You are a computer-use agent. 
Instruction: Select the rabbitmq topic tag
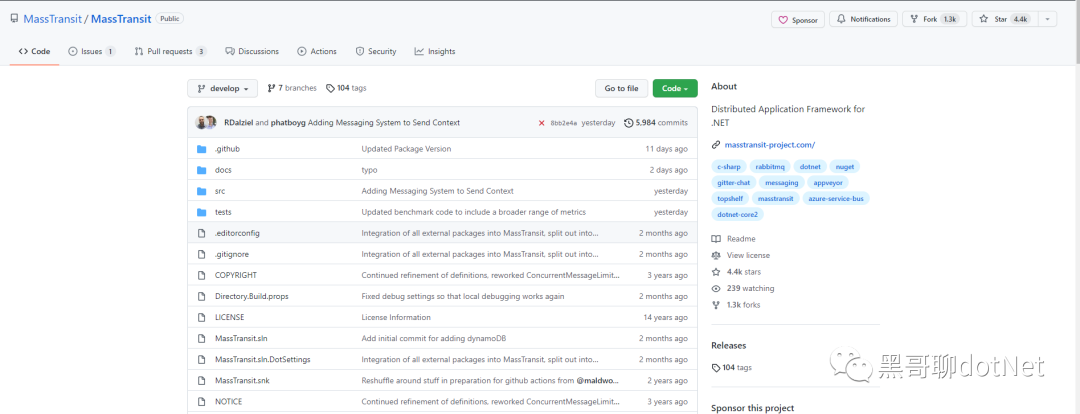coord(769,167)
